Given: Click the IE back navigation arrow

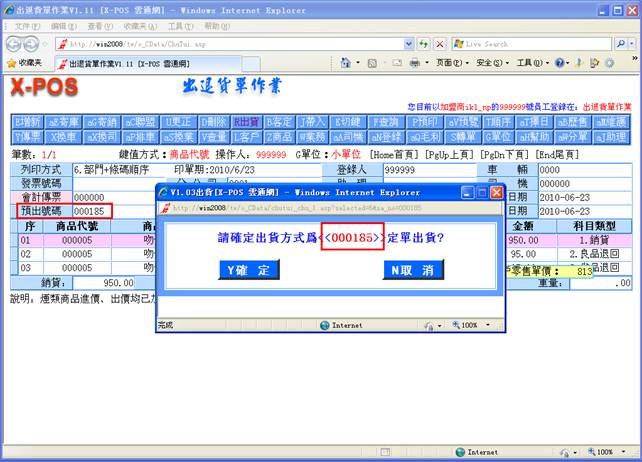Looking at the screenshot, I should (14, 44).
